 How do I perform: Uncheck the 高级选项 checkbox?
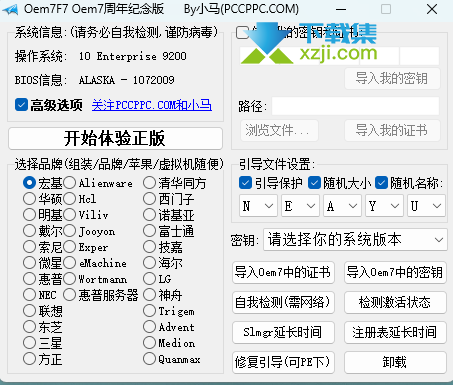[x=21, y=105]
